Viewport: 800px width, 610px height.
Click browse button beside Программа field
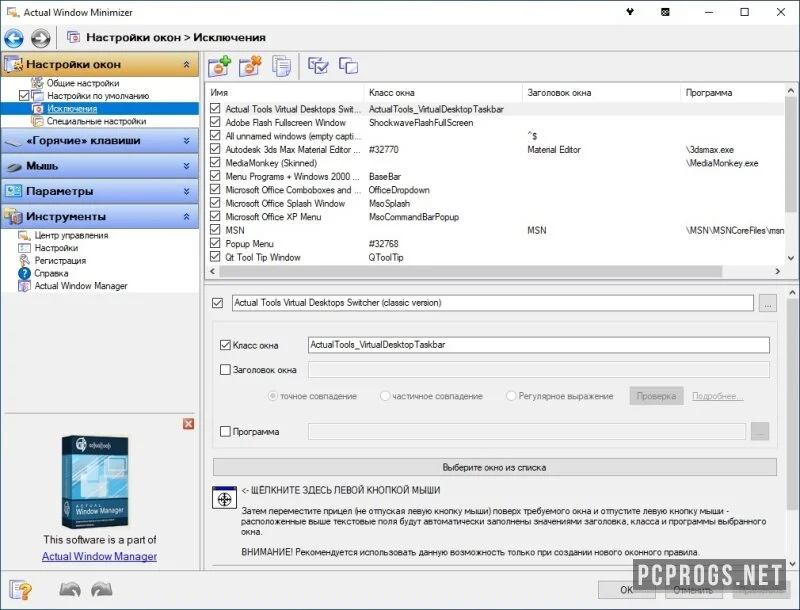[760, 431]
